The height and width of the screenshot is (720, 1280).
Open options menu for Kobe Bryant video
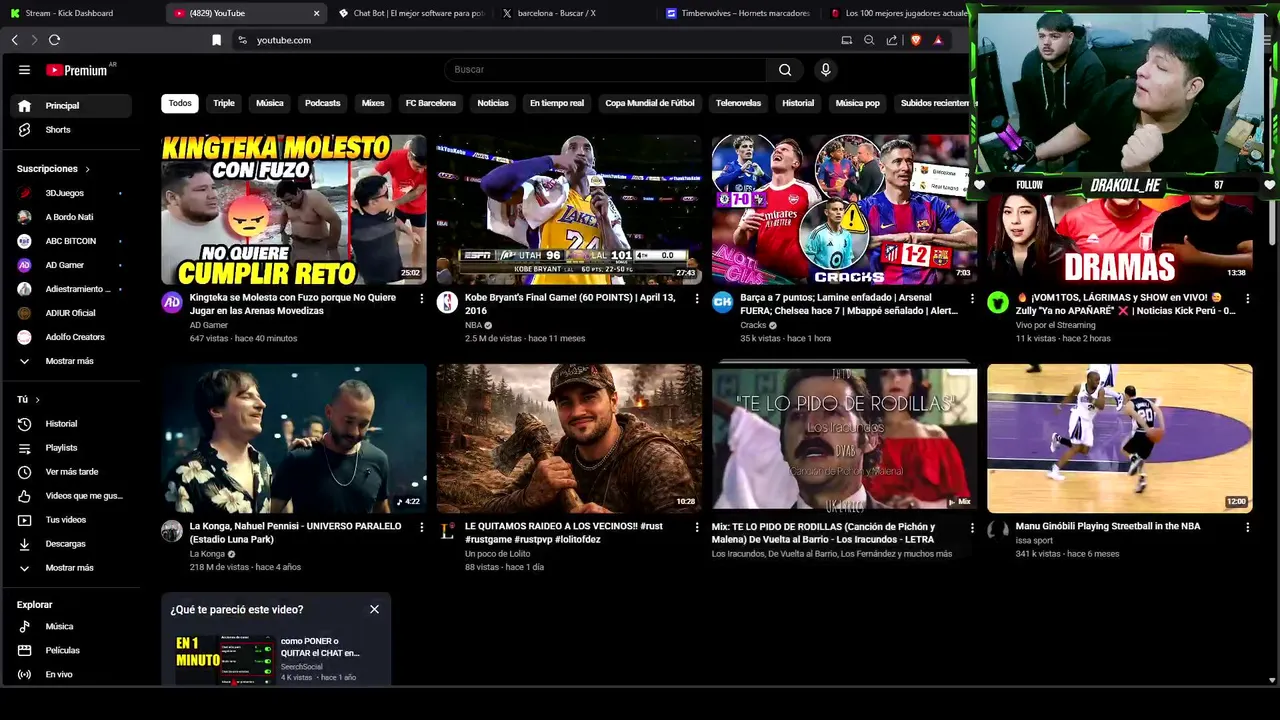697,298
